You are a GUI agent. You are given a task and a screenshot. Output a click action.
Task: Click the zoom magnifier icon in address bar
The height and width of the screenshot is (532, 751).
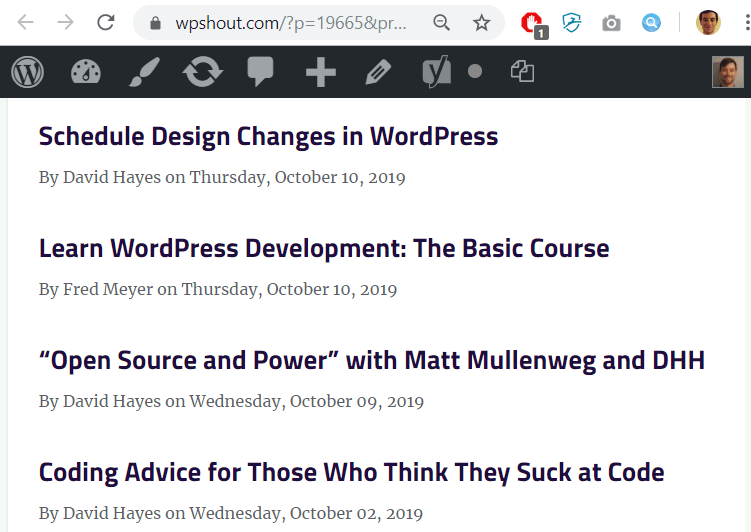[x=441, y=22]
